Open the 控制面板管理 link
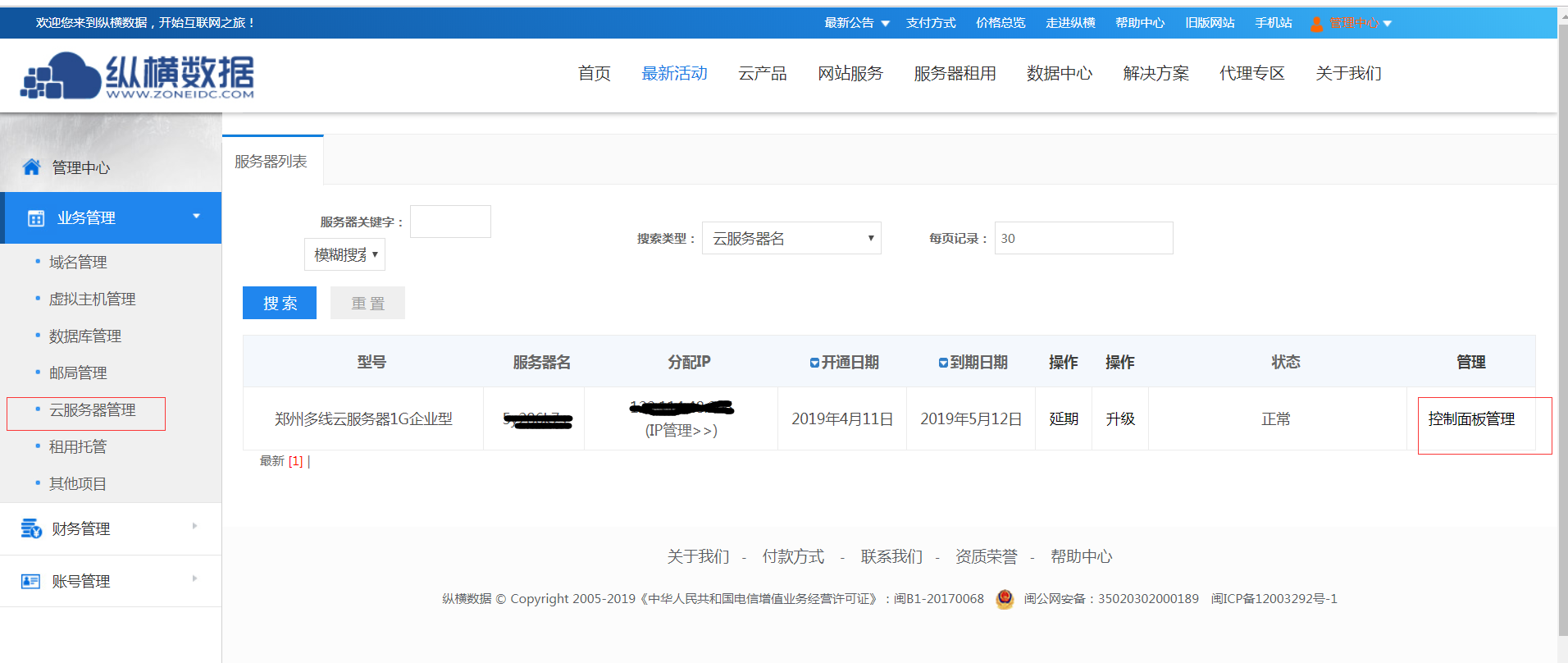Image resolution: width=1568 pixels, height=663 pixels. click(x=1471, y=419)
